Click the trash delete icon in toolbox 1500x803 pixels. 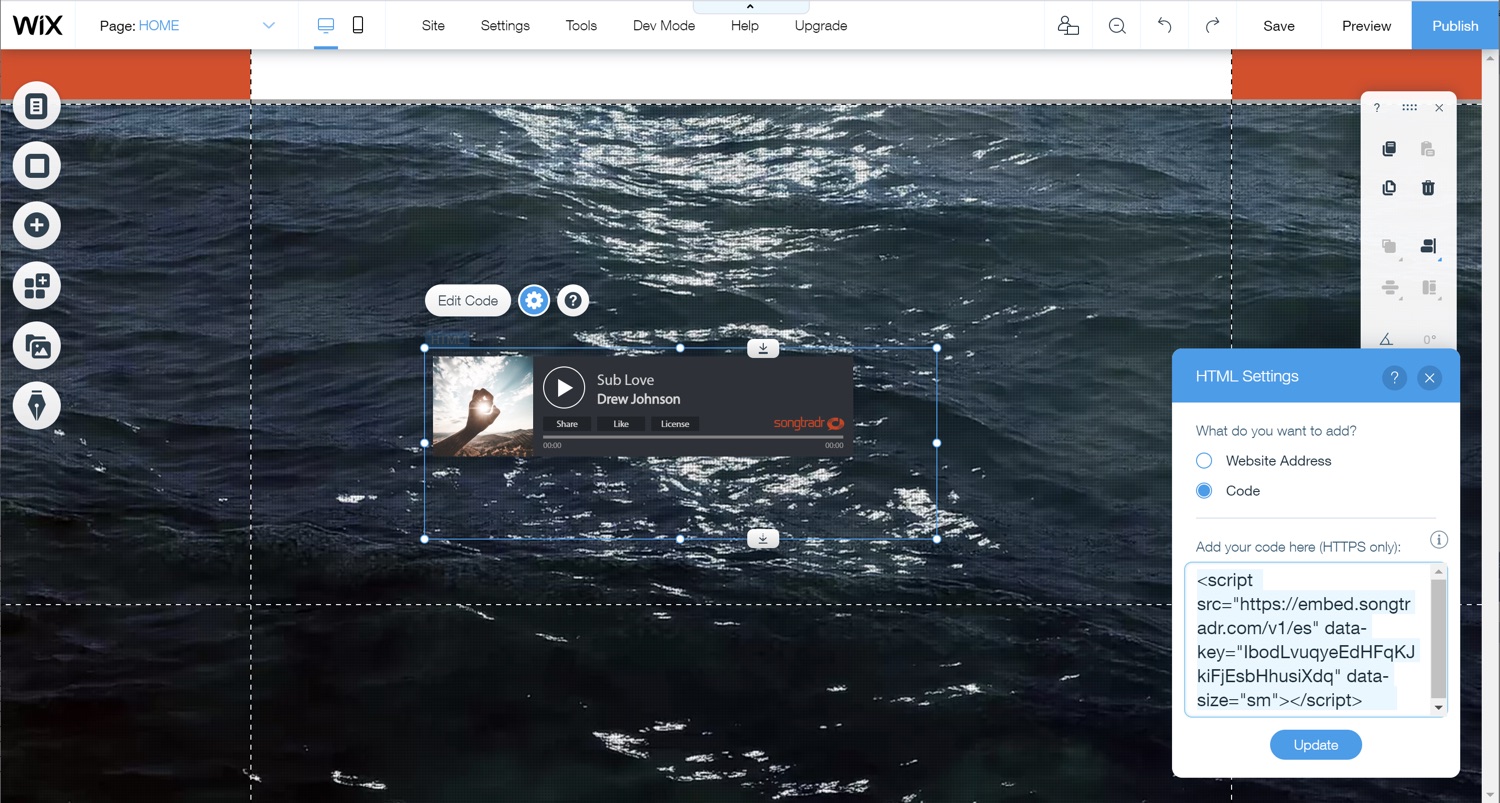[1428, 188]
